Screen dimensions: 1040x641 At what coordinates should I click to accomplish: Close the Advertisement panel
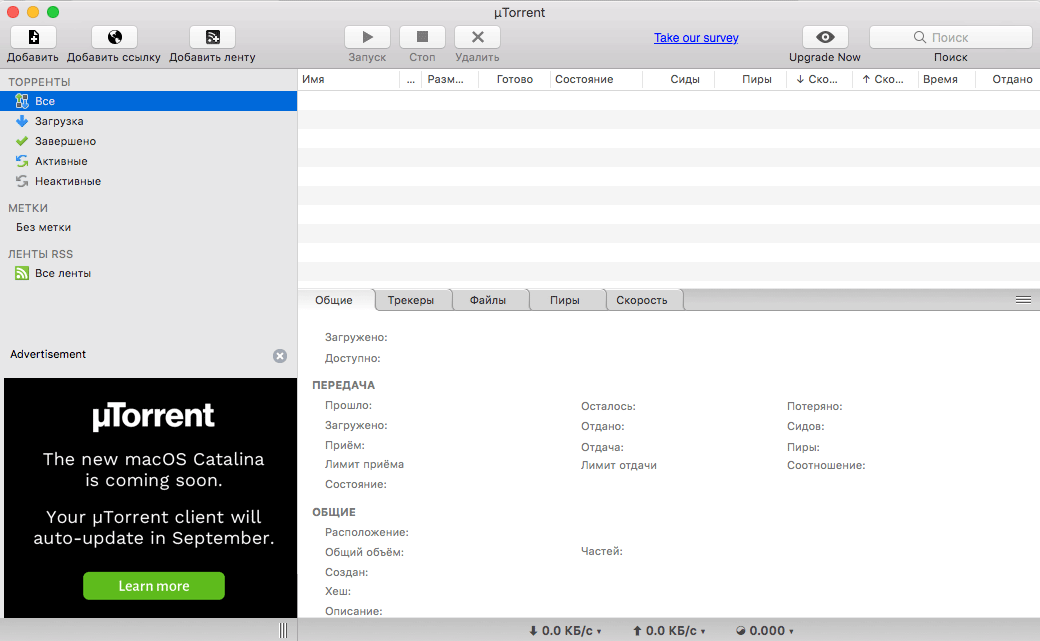point(280,356)
